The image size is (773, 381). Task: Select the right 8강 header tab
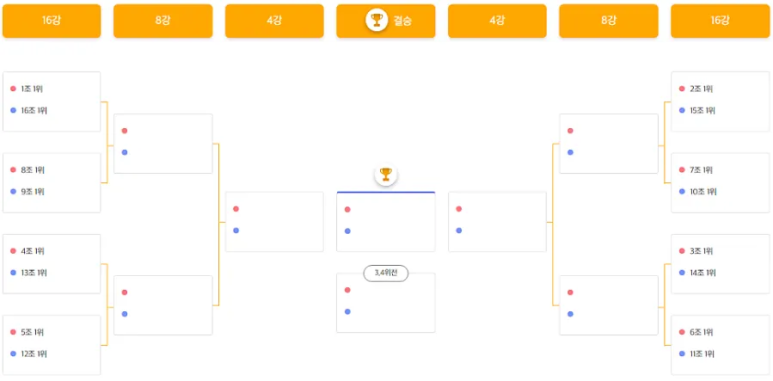pyautogui.click(x=608, y=21)
